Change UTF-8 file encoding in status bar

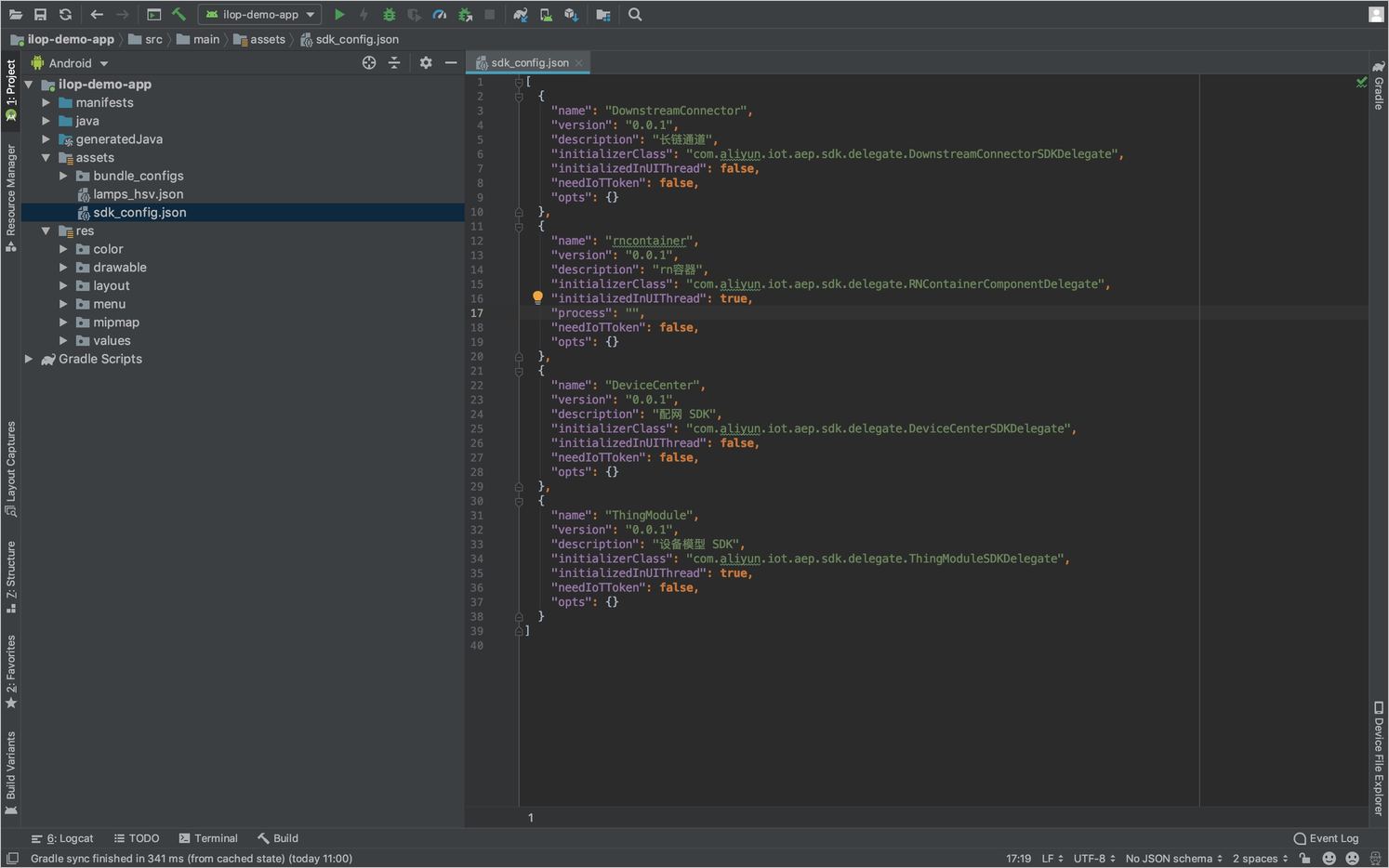coord(1094,859)
